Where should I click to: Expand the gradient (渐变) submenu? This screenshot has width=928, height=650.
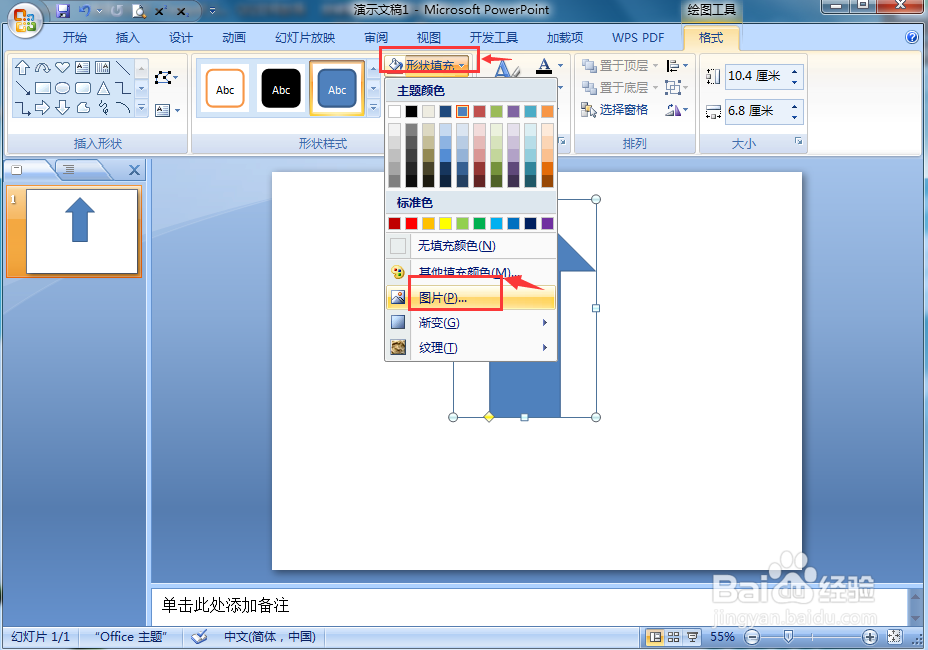coord(471,323)
